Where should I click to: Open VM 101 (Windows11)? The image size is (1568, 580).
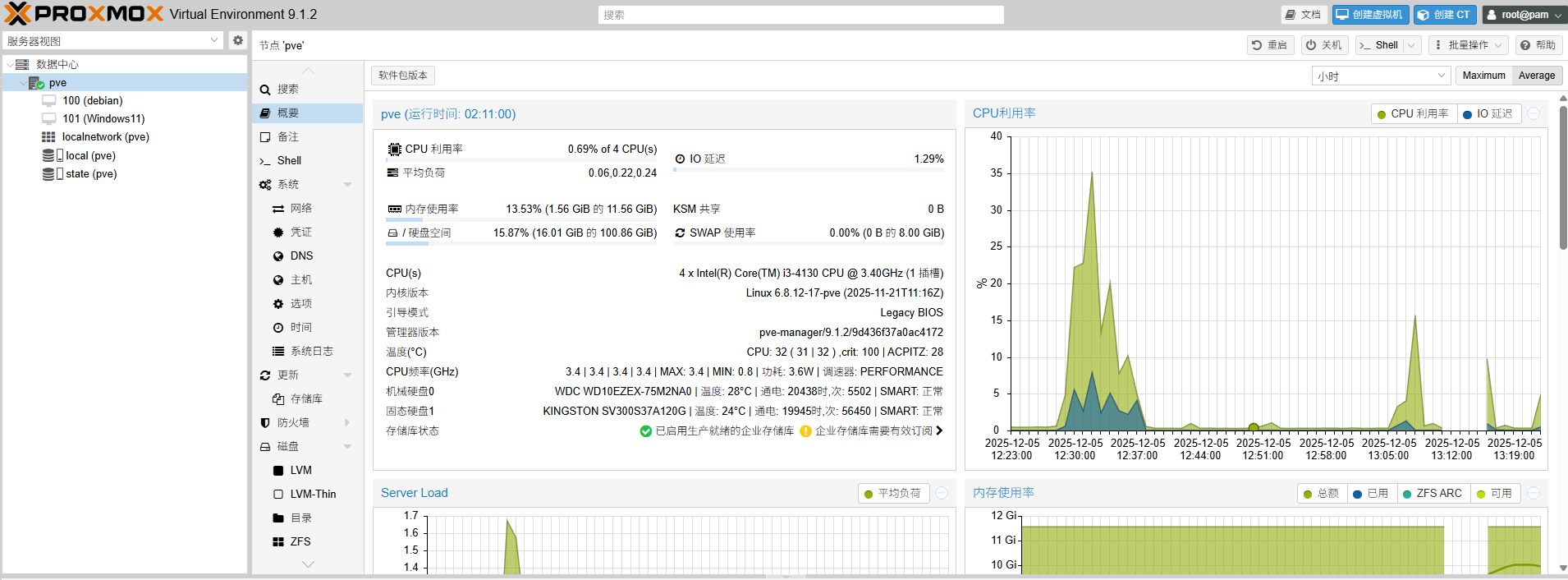103,118
